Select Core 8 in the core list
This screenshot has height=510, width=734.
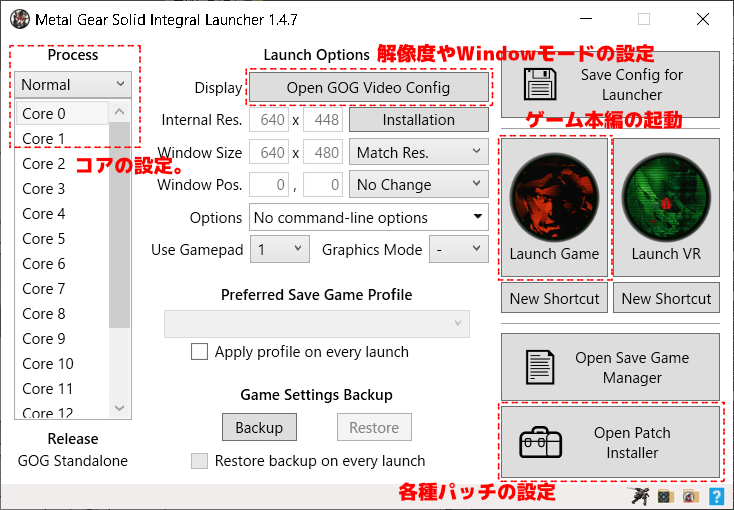point(62,313)
